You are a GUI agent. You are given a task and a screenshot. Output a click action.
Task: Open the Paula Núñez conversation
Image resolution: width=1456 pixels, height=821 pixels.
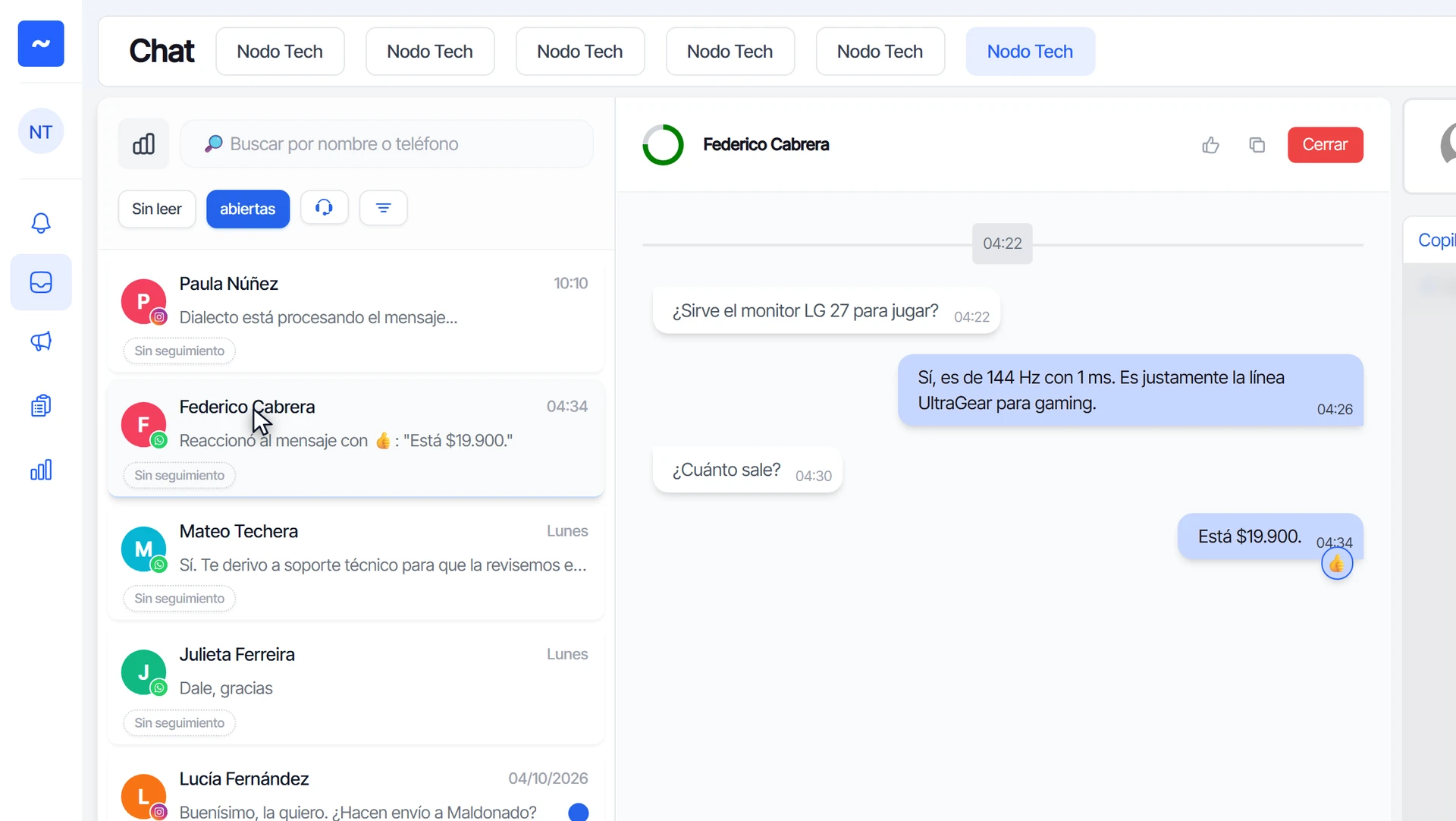point(356,316)
